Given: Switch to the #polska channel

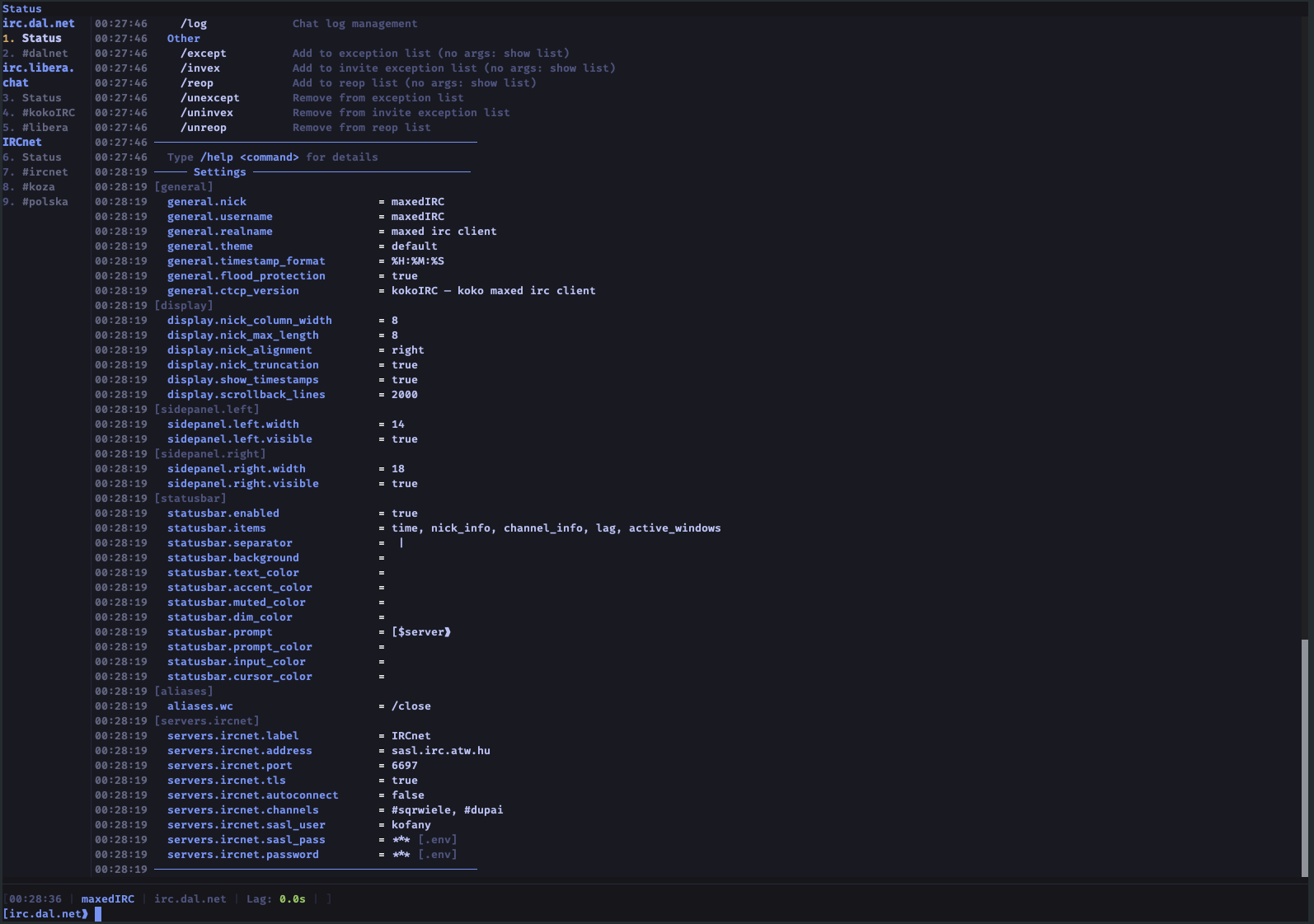Looking at the screenshot, I should point(45,202).
